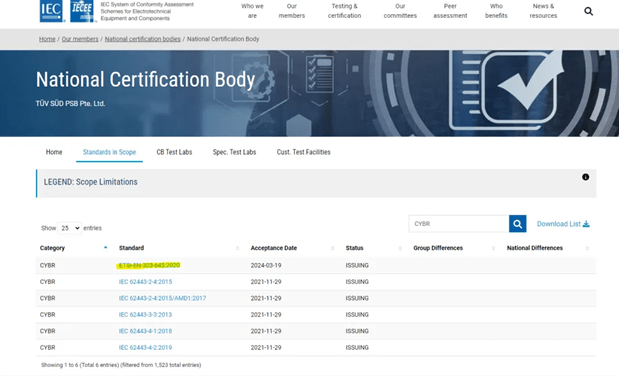Open Peer assessment menu
This screenshot has height=376, width=619.
tap(450, 11)
